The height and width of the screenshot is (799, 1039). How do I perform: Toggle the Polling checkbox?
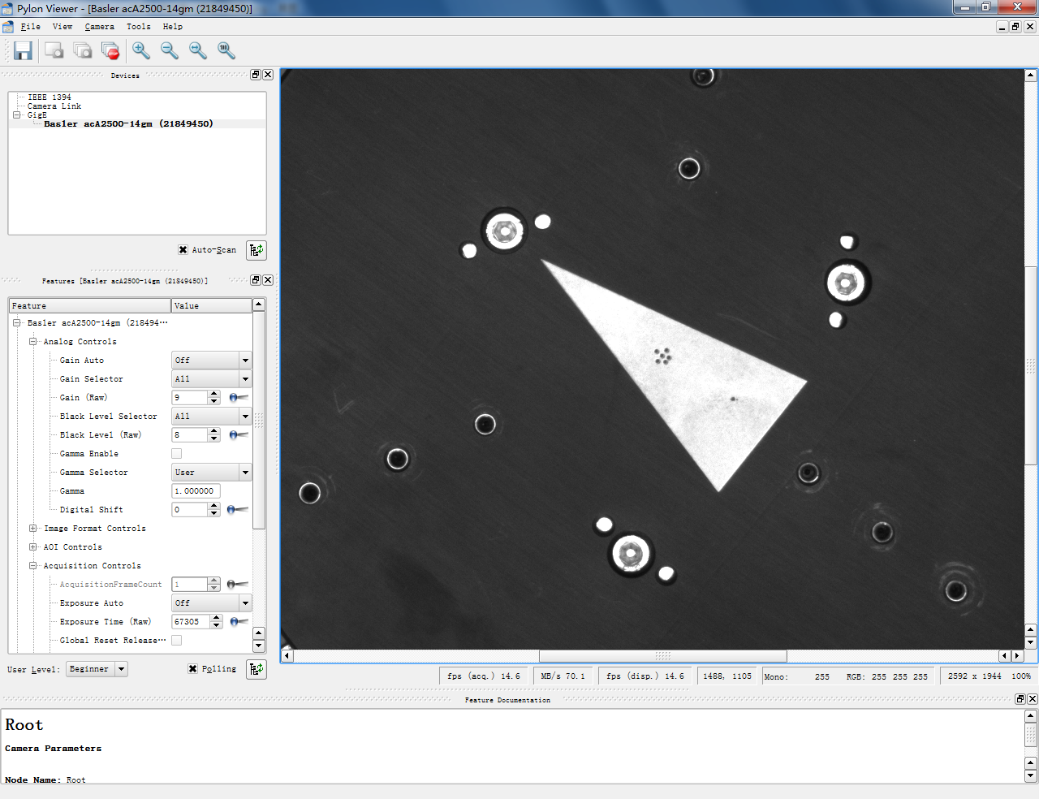coord(193,669)
